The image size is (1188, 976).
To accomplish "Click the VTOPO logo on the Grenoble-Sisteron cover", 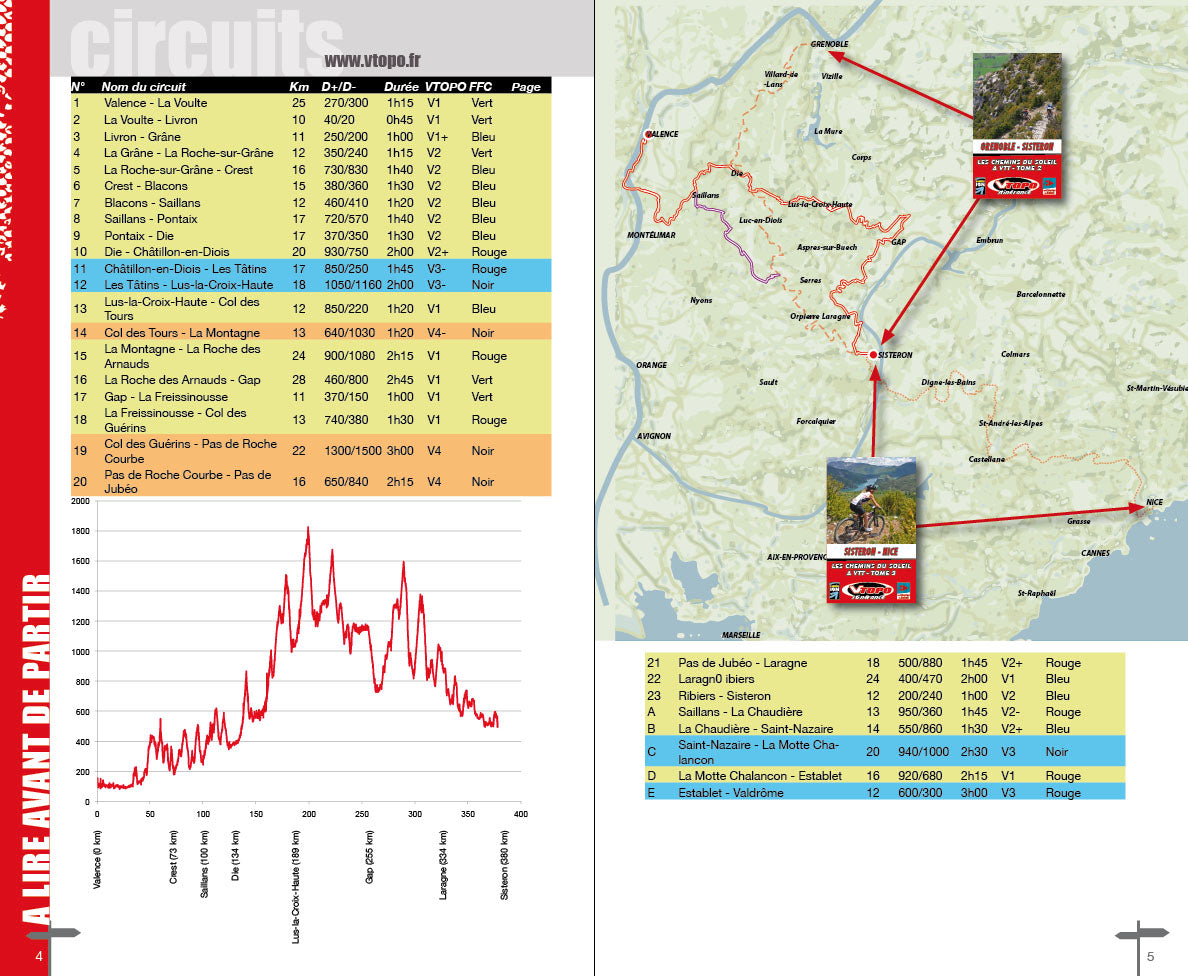I will click(1013, 186).
